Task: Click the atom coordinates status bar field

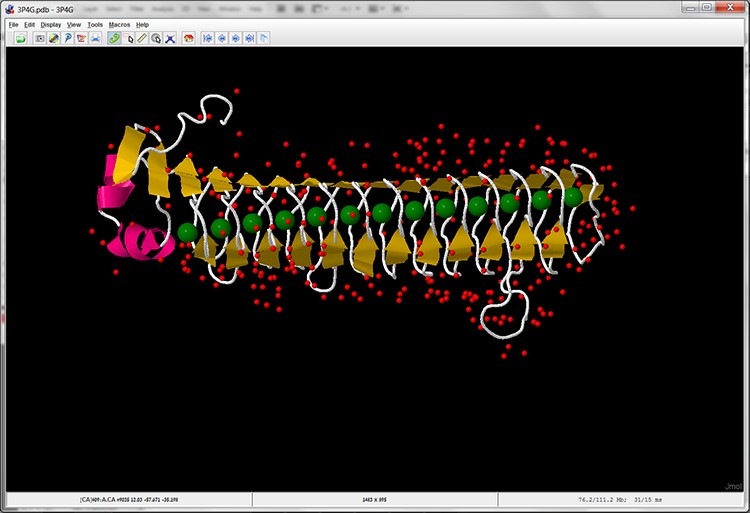Action: pyautogui.click(x=126, y=499)
